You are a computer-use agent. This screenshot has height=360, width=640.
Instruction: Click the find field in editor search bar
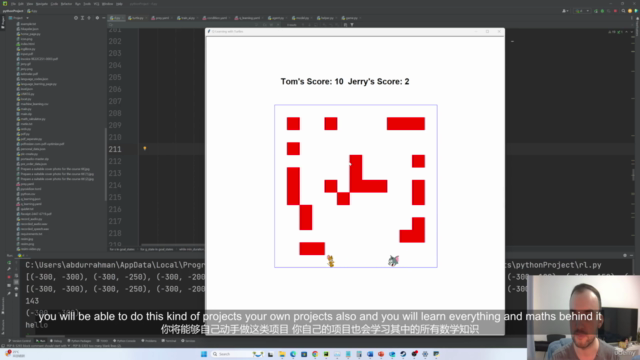point(182,25)
